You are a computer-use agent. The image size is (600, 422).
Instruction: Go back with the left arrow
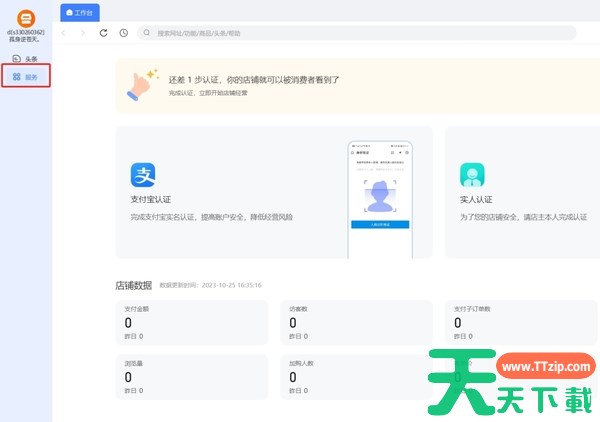[66, 33]
